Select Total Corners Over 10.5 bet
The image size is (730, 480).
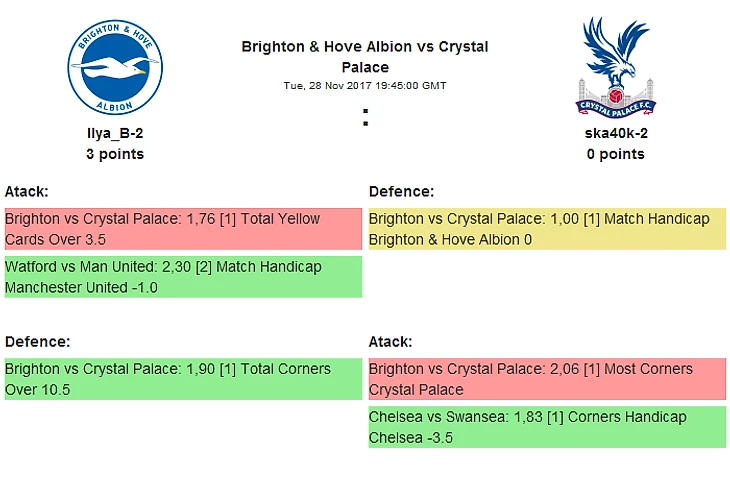(x=181, y=379)
